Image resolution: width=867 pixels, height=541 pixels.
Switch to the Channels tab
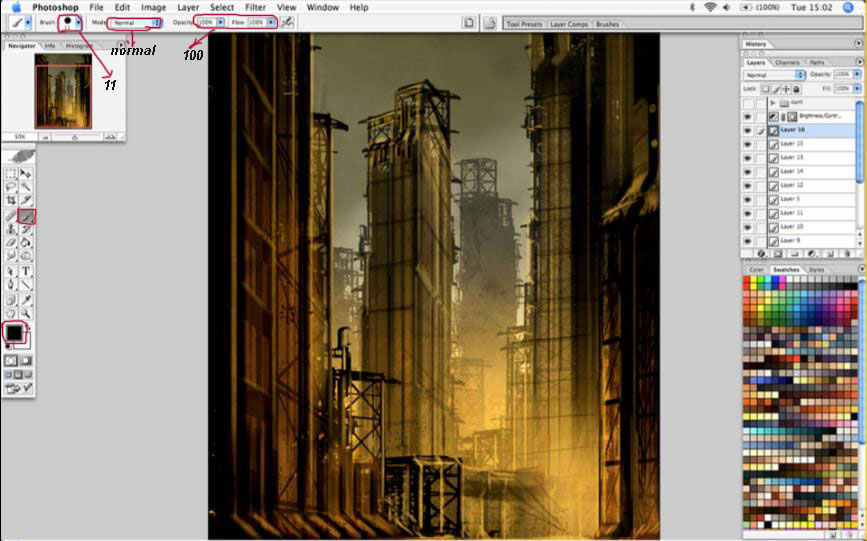click(787, 63)
